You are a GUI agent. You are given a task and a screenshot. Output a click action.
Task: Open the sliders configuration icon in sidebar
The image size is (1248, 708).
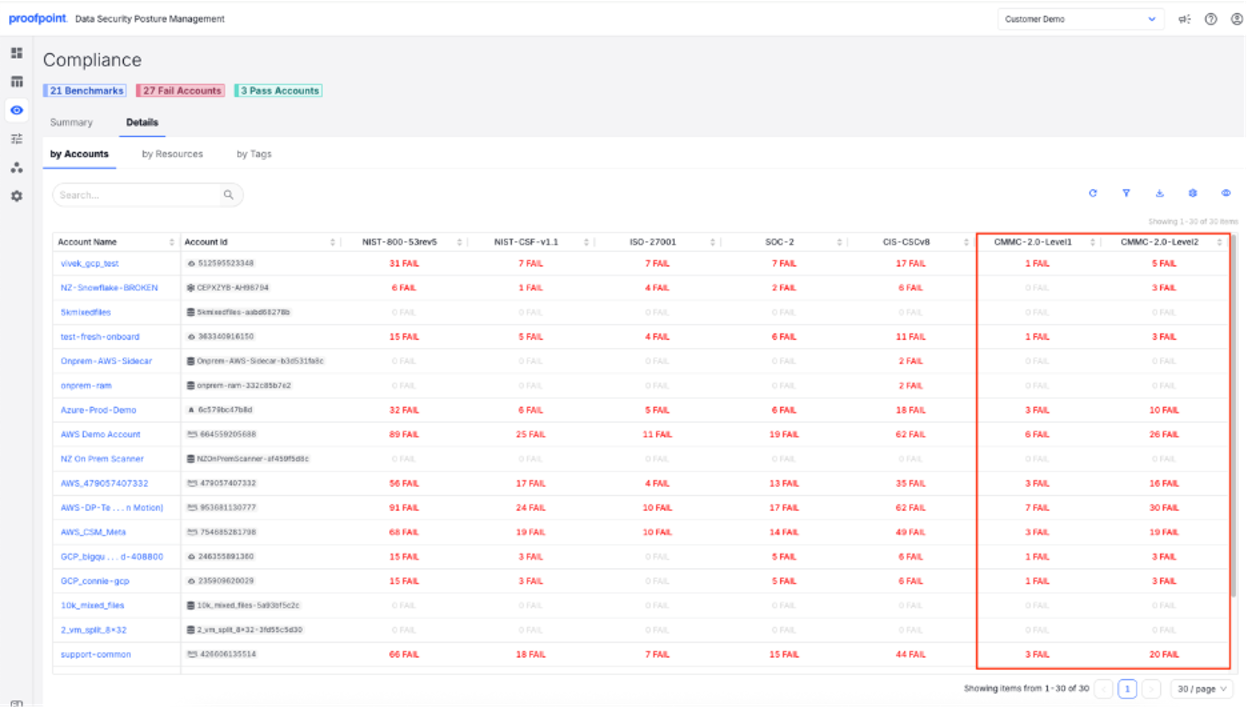[x=16, y=138]
